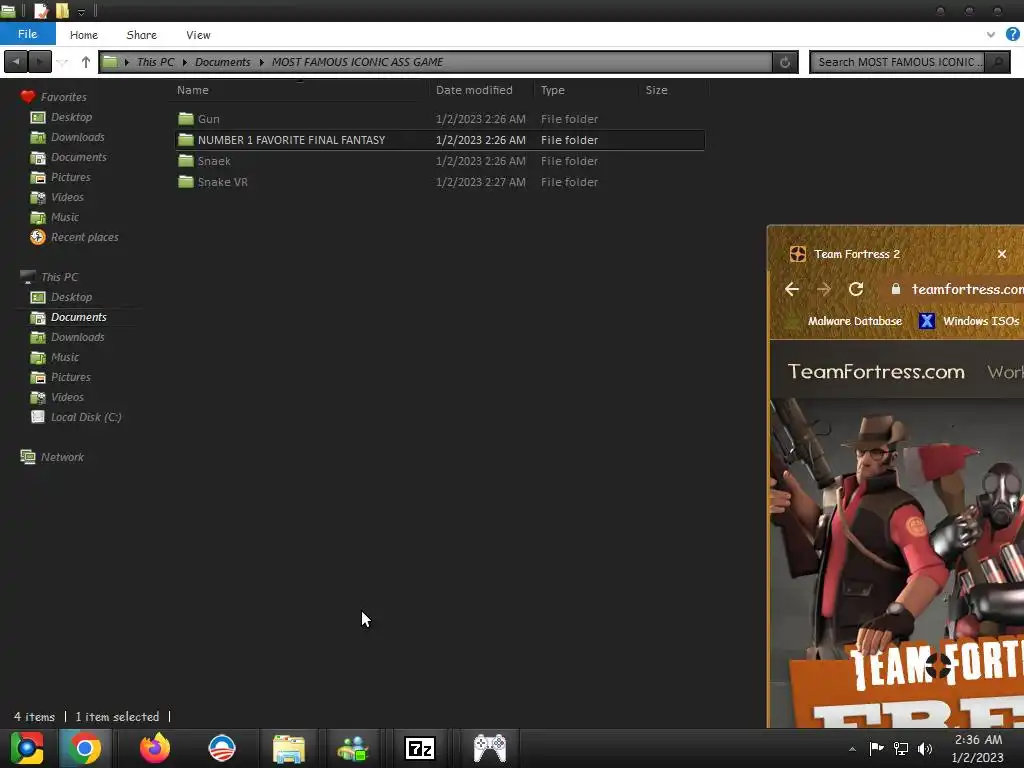
Task: Go forward with Explorer's forward arrow
Action: coord(40,61)
